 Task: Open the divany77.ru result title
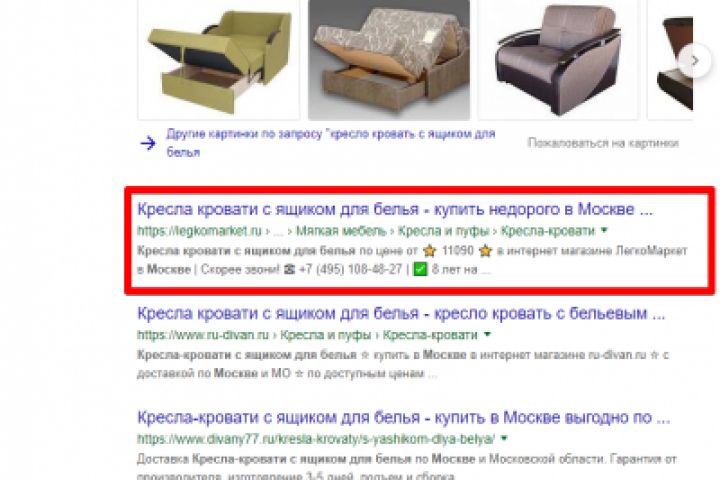(404, 418)
